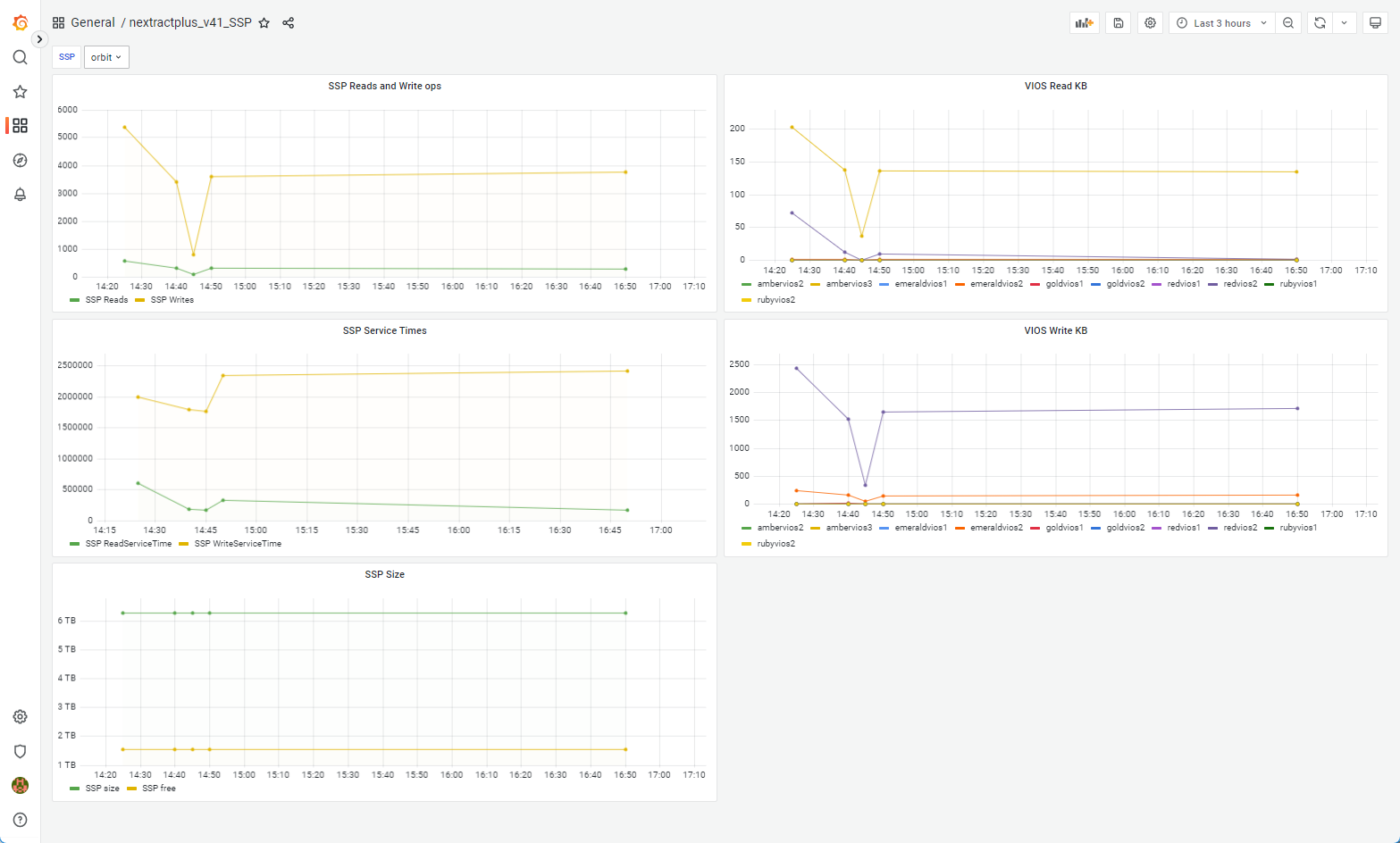1400x843 pixels.
Task: Click the nextractplus_v41_SSP dashboard title
Action: (x=190, y=23)
